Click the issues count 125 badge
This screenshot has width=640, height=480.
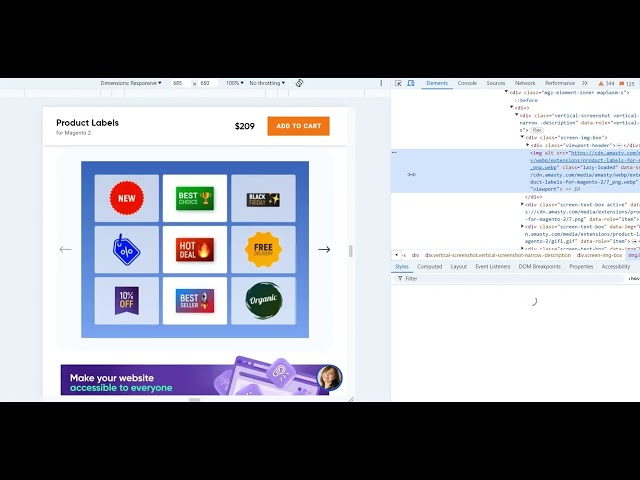[x=627, y=83]
